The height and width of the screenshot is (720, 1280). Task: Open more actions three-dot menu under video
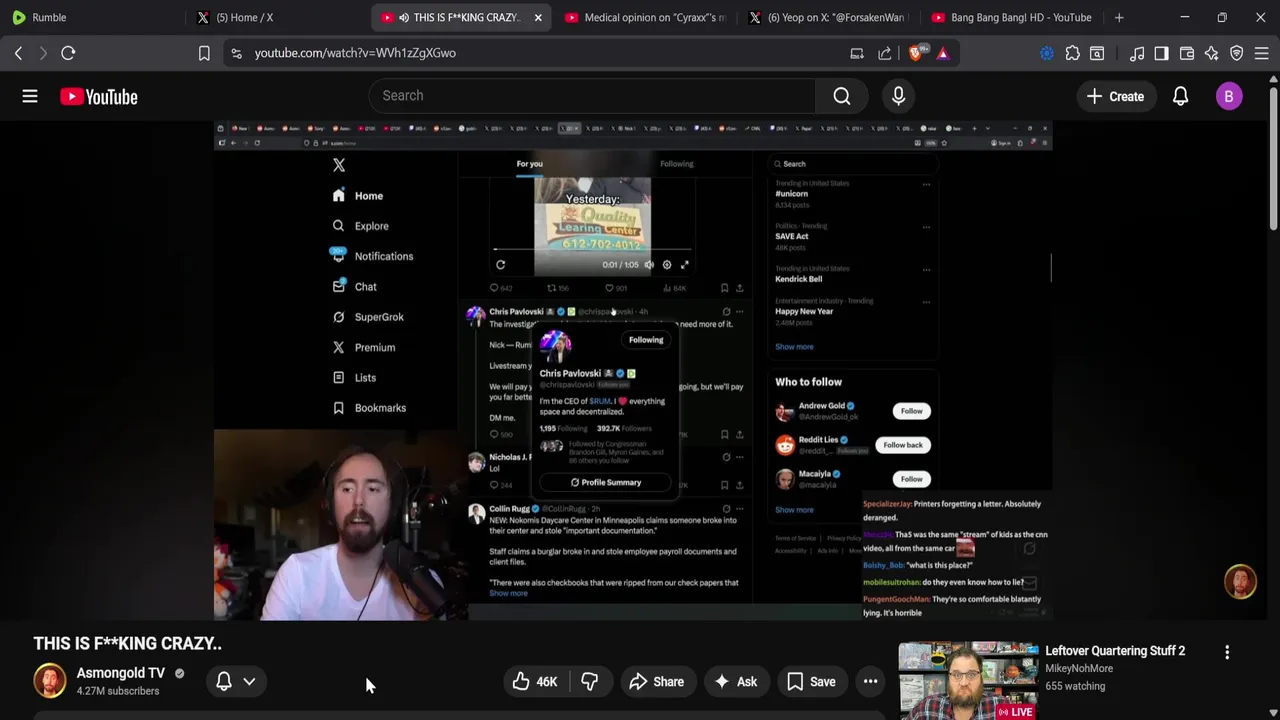[x=871, y=682]
